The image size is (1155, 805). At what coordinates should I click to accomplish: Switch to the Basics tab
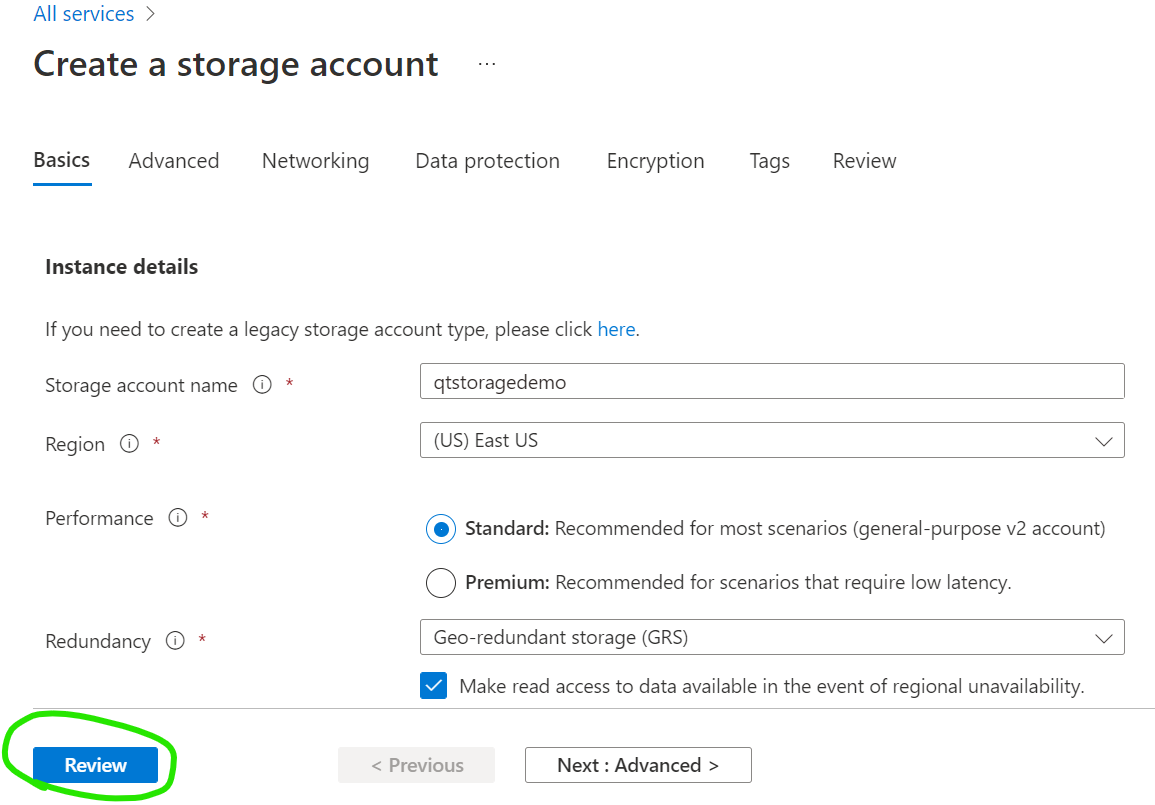tap(62, 161)
